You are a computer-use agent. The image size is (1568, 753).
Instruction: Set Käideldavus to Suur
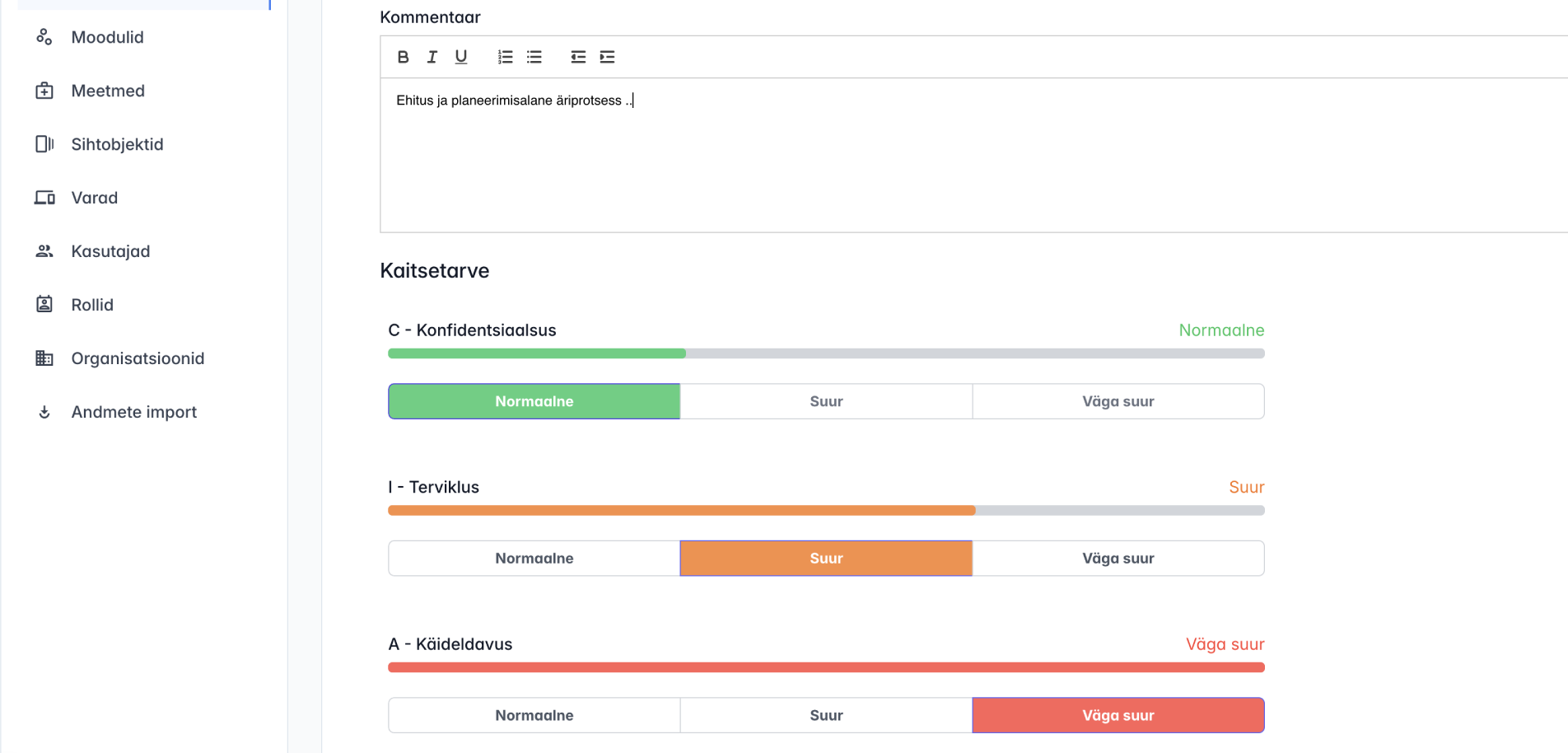(826, 715)
